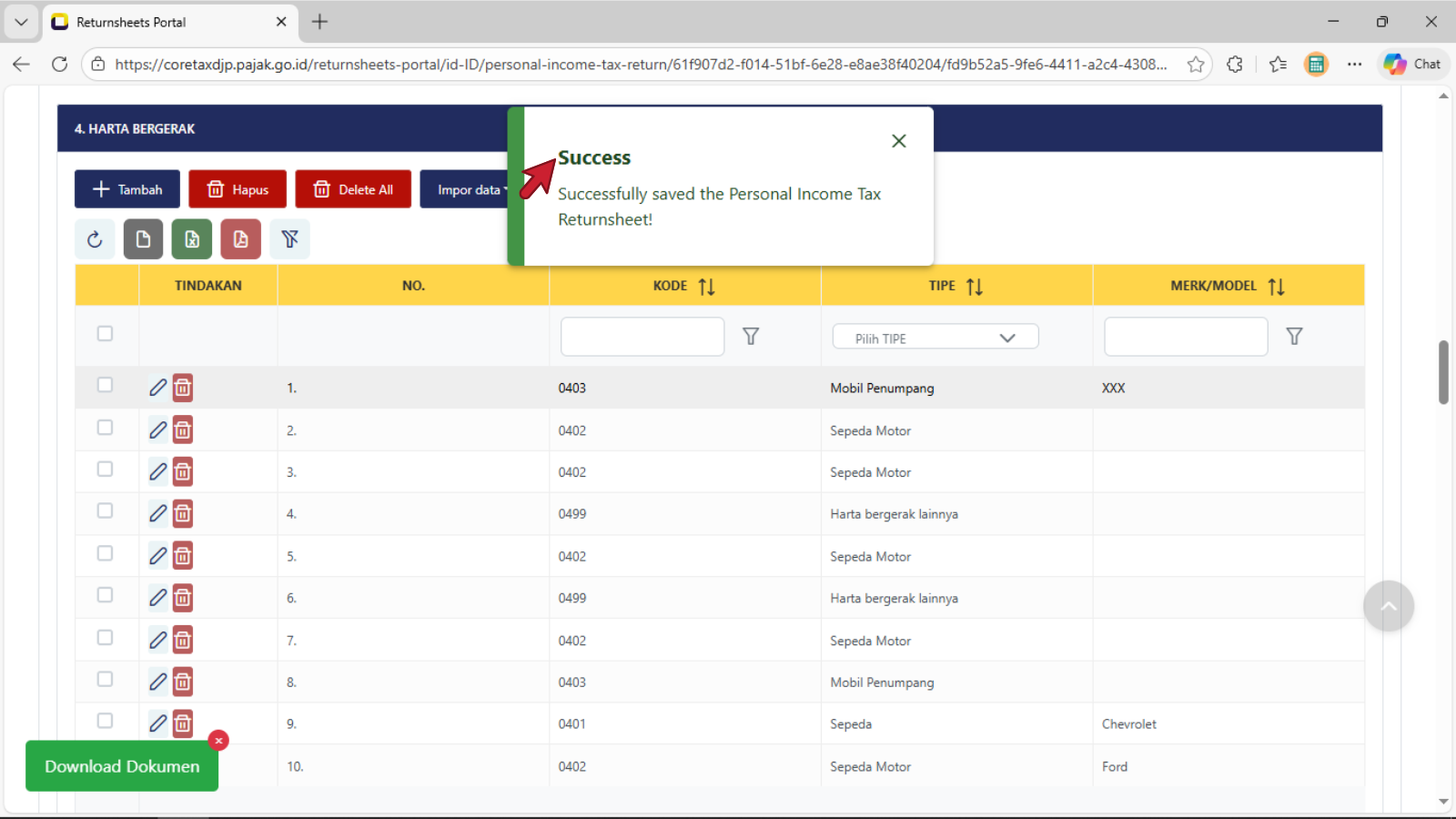Click the Tambah button

127,189
